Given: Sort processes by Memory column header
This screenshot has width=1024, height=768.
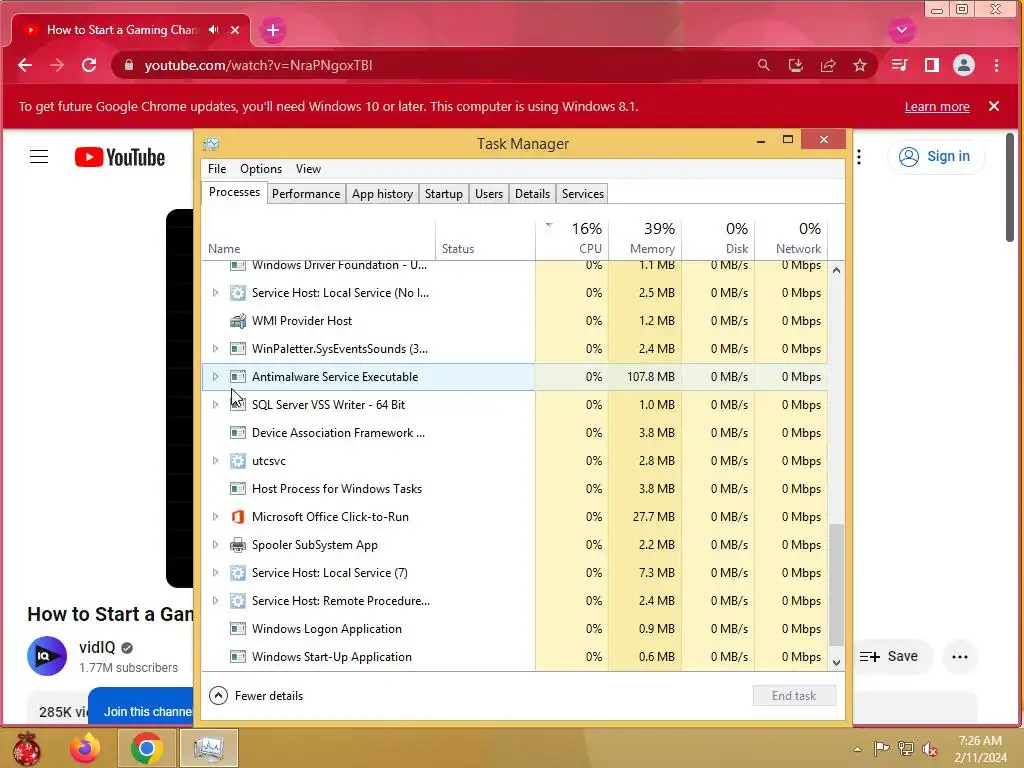Looking at the screenshot, I should coord(645,239).
